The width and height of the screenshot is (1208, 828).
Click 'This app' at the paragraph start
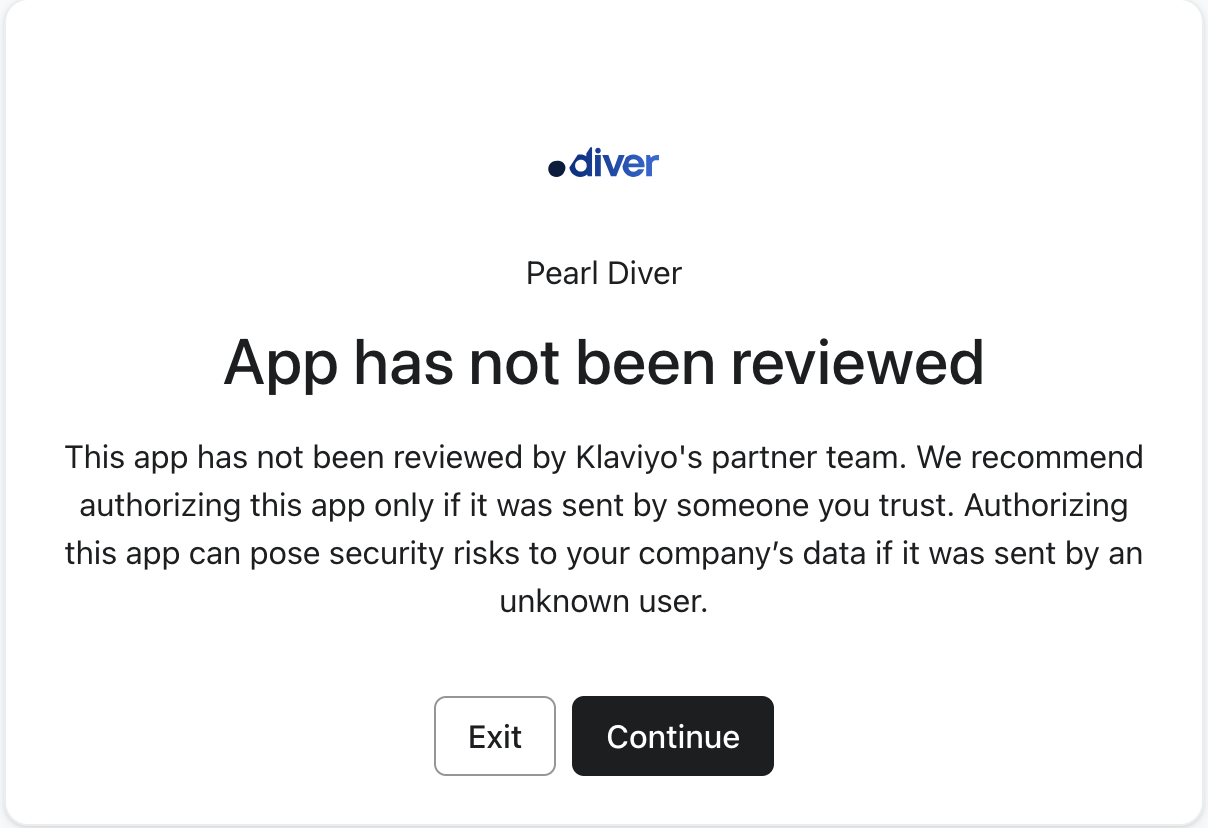(126, 458)
